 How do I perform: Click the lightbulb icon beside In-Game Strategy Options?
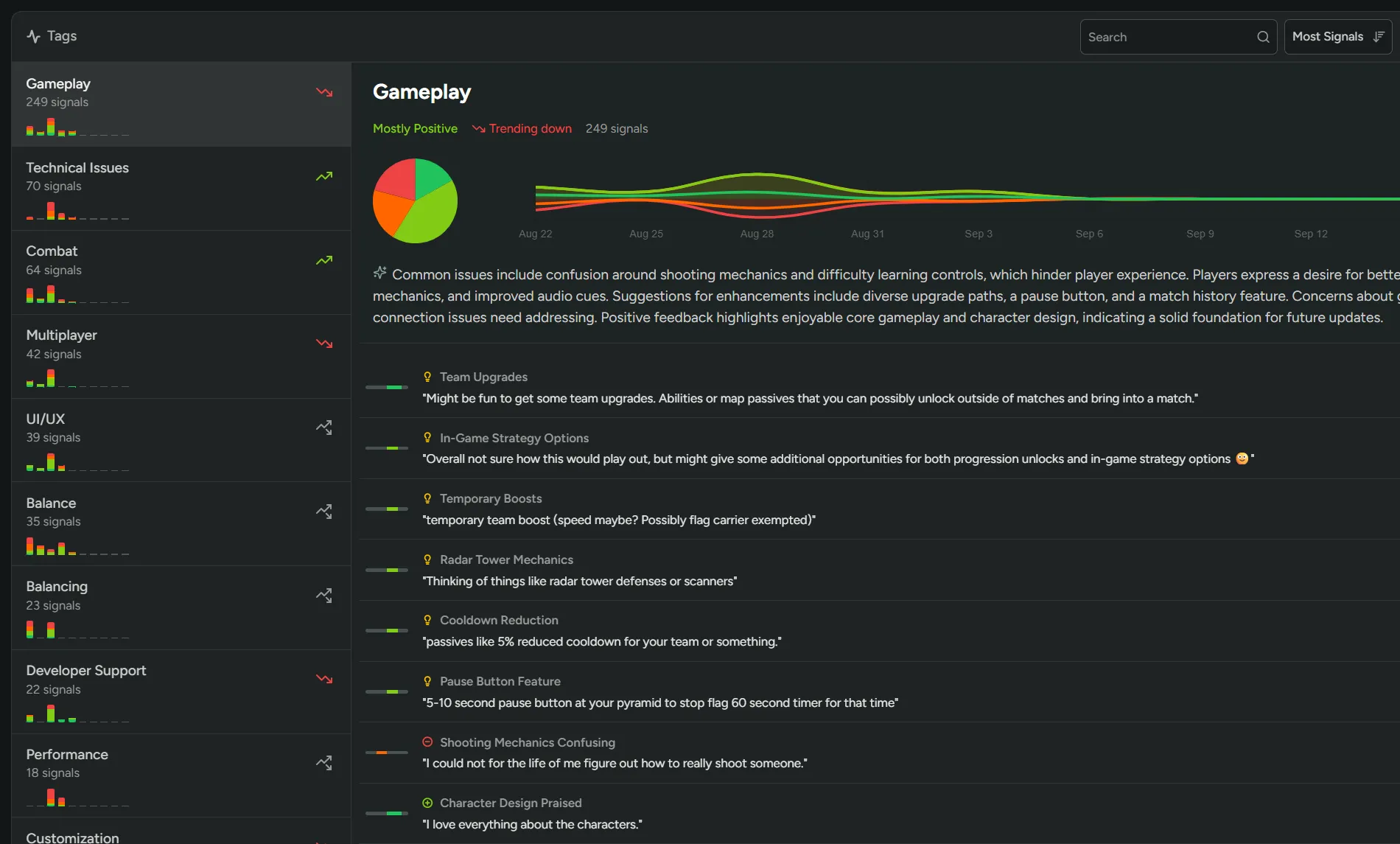click(x=427, y=438)
